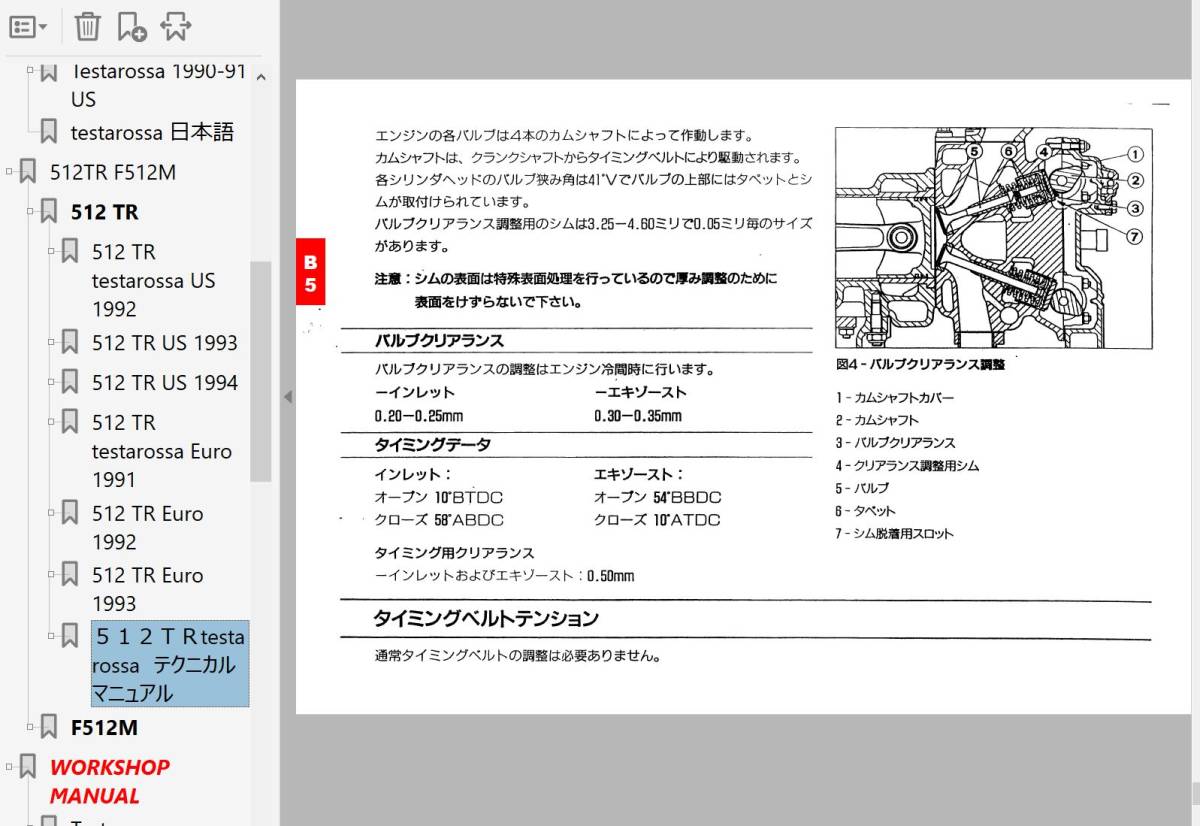Click bookmark icon of '512 TR testarossa Euro 1991'

[70, 422]
